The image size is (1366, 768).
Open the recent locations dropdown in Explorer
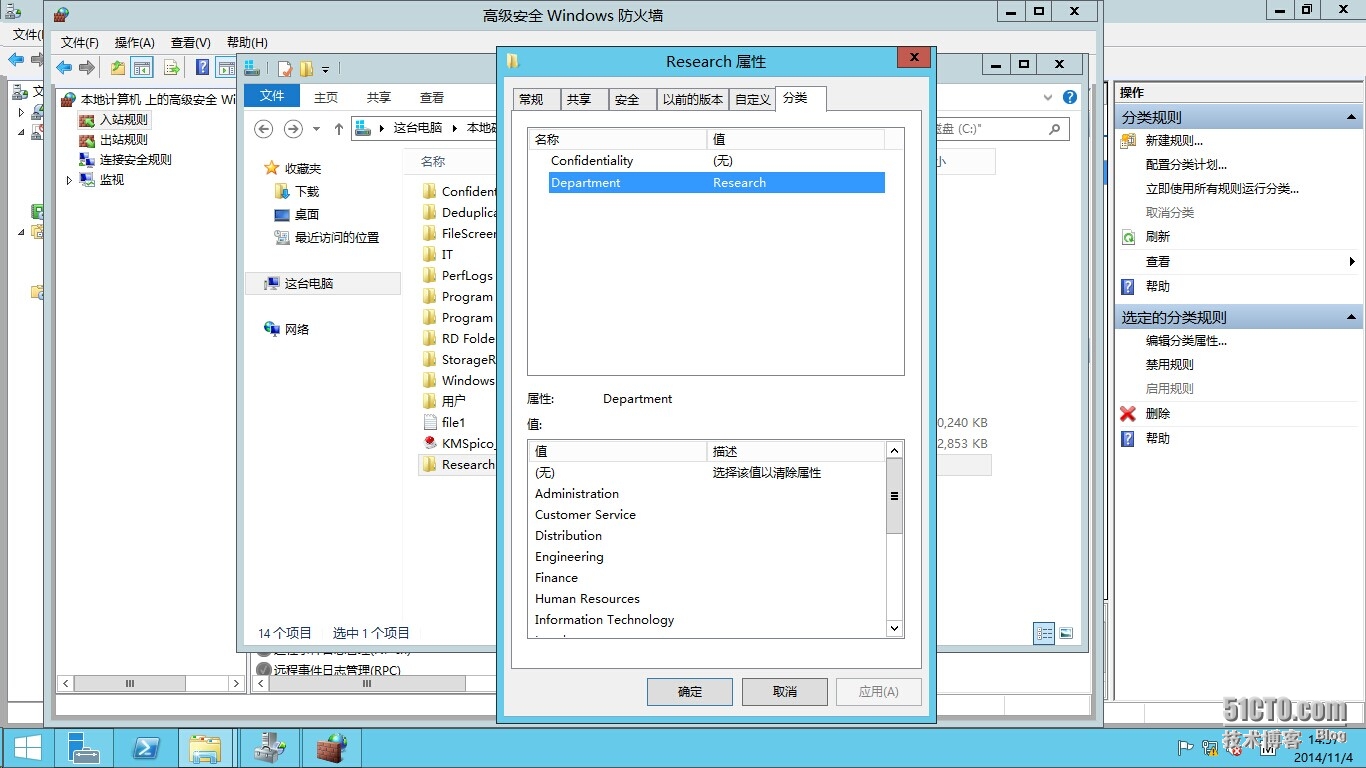point(316,129)
